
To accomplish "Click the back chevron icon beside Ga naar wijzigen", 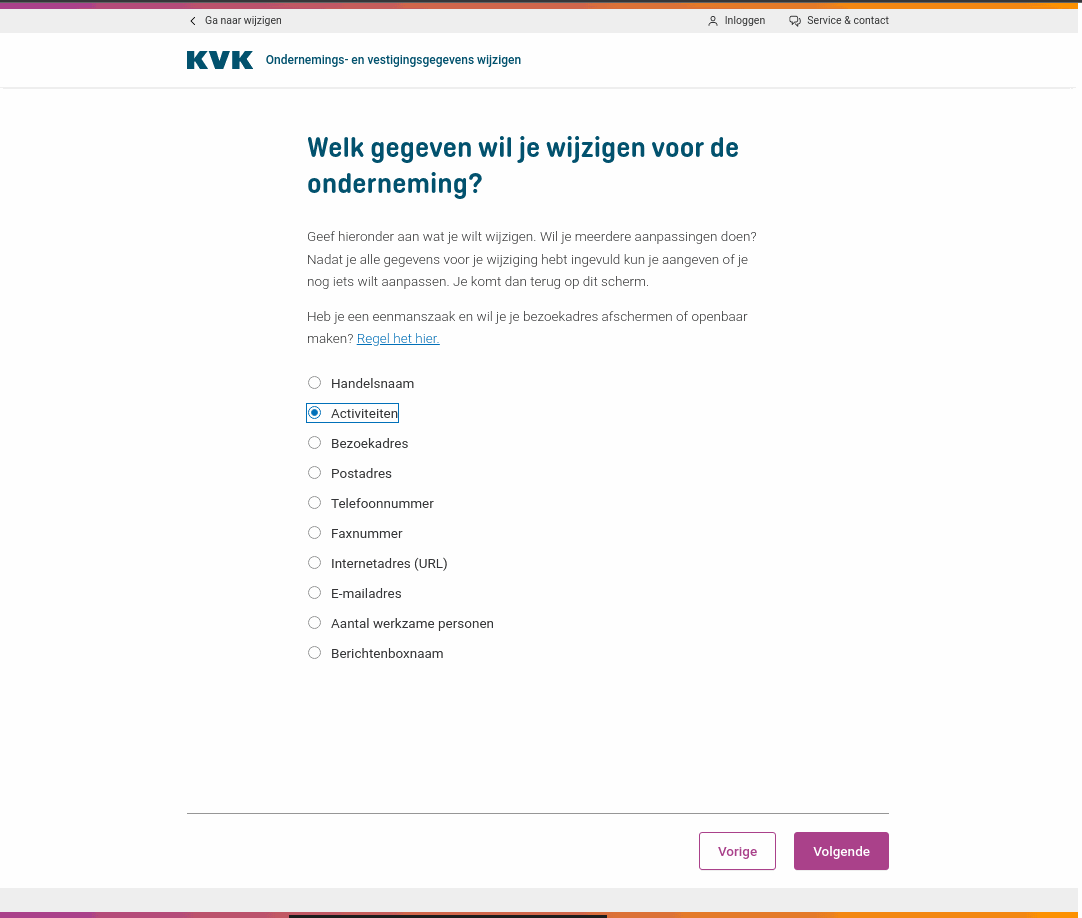I will pyautogui.click(x=193, y=21).
